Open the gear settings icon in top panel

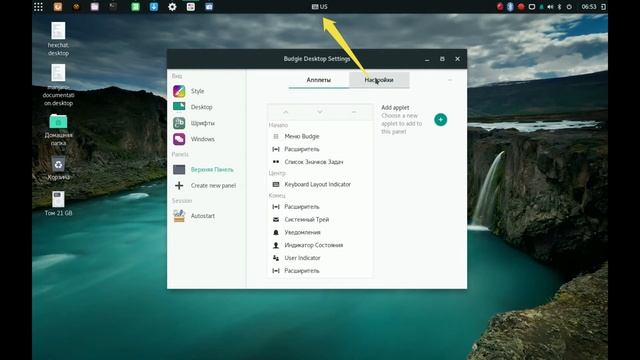tap(172, 7)
